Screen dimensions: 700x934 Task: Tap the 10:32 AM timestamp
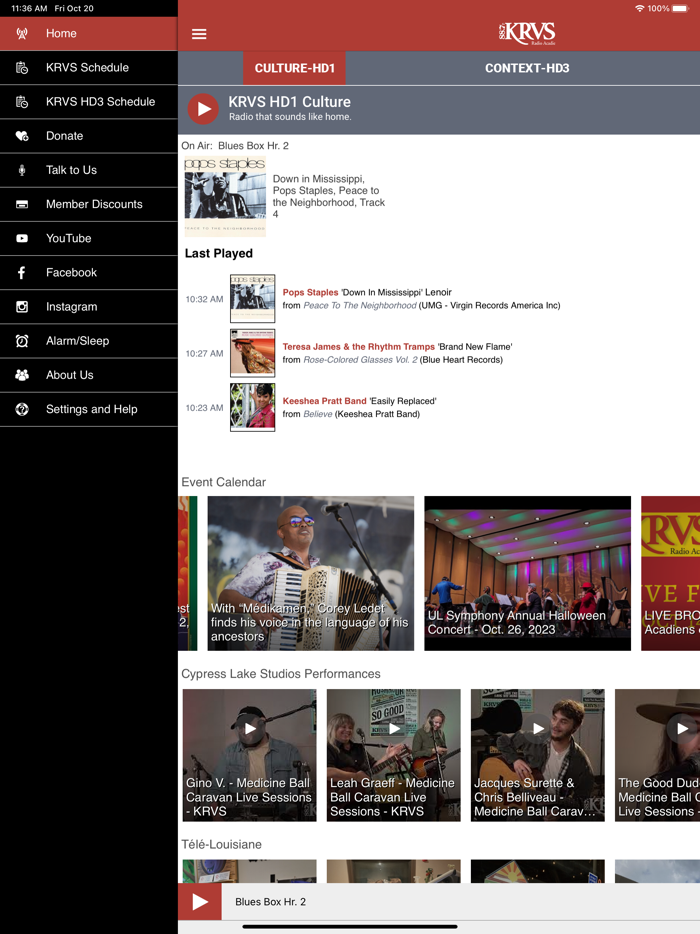[x=204, y=299]
